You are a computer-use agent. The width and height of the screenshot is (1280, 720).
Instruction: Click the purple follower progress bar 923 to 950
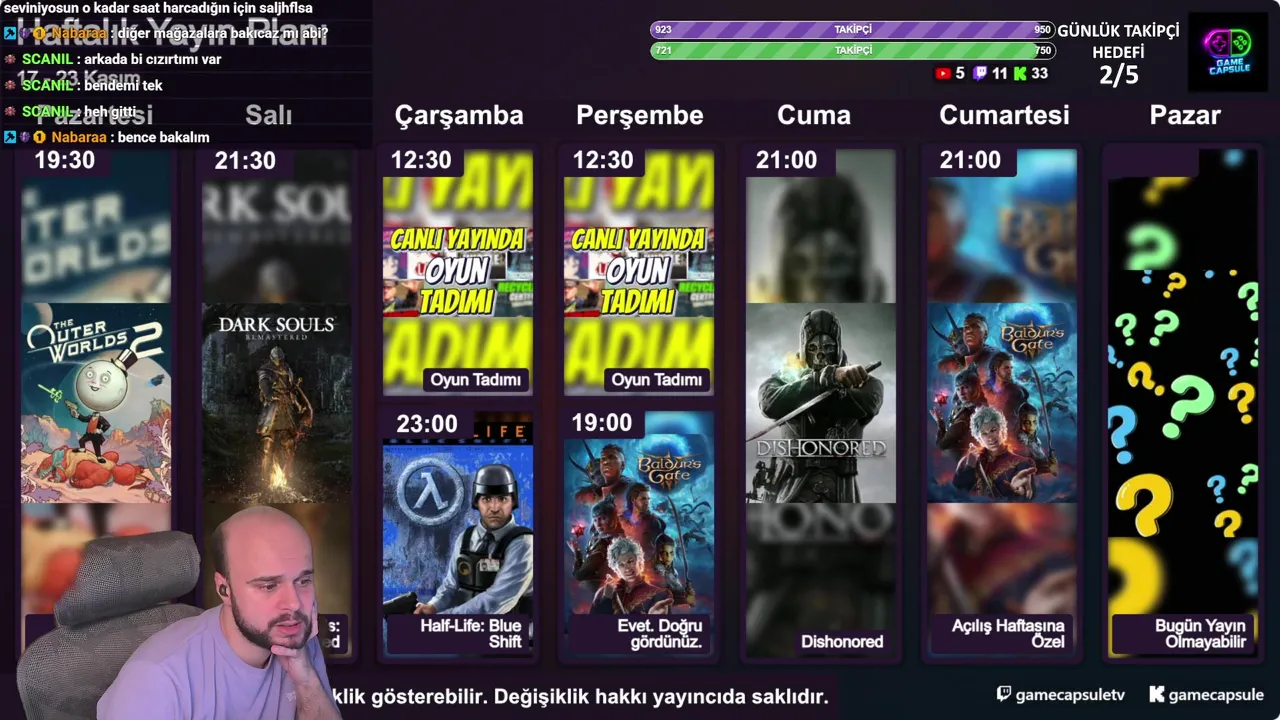pos(852,30)
